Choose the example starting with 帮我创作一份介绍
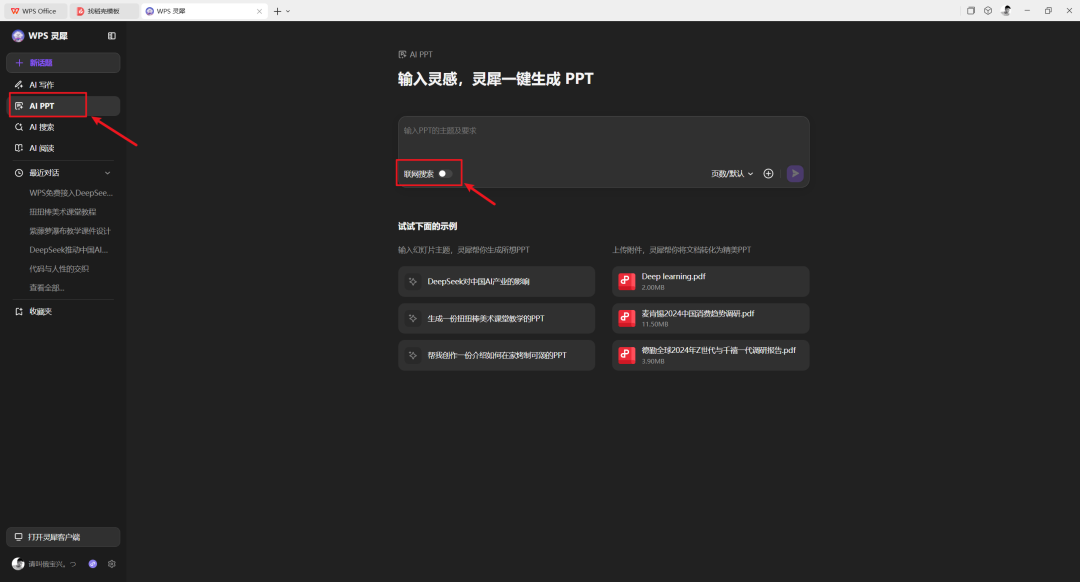Screen dimensions: 1080x582 pyautogui.click(x=497, y=355)
